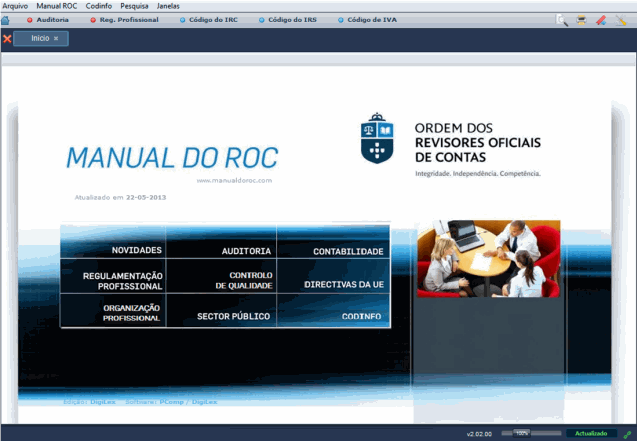Image resolution: width=637 pixels, height=441 pixels.
Task: Click the MANUAL DO ROC title
Action: point(172,158)
